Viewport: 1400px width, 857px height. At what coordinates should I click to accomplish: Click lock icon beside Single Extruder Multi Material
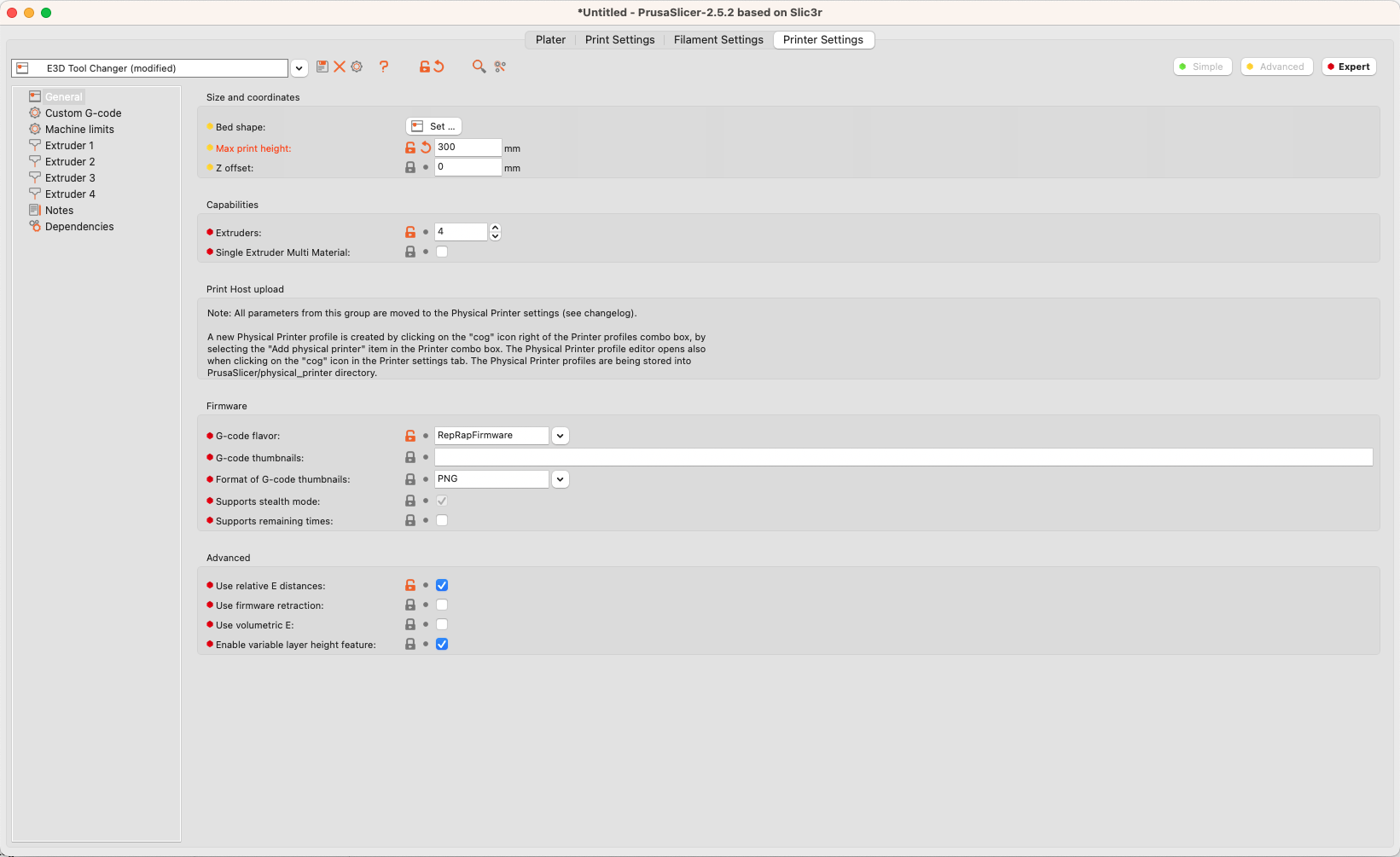pyautogui.click(x=410, y=252)
